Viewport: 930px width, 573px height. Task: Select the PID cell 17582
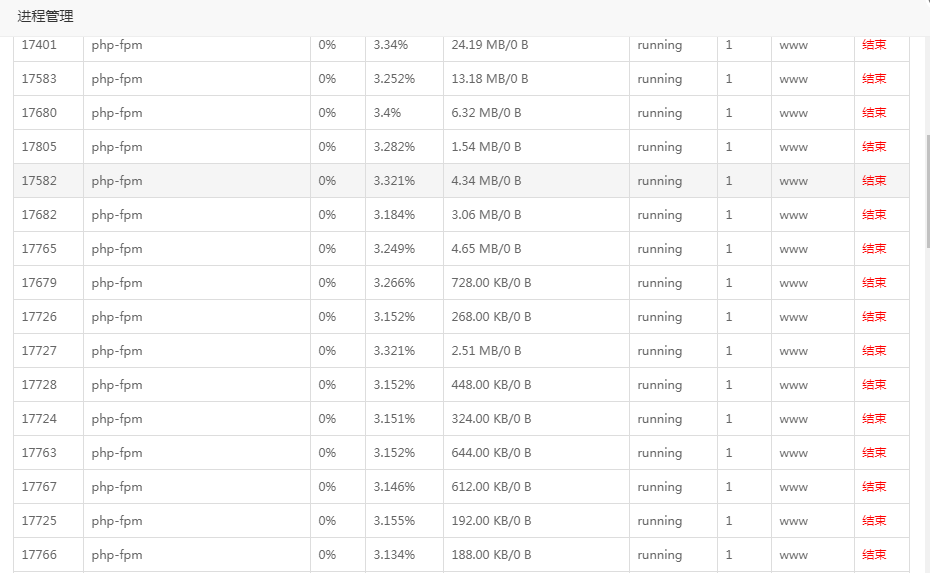point(48,181)
